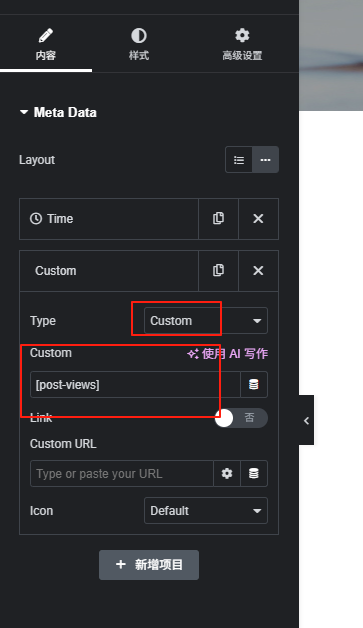Image resolution: width=363 pixels, height=628 pixels.
Task: Duplicate the Time item
Action: click(x=218, y=219)
